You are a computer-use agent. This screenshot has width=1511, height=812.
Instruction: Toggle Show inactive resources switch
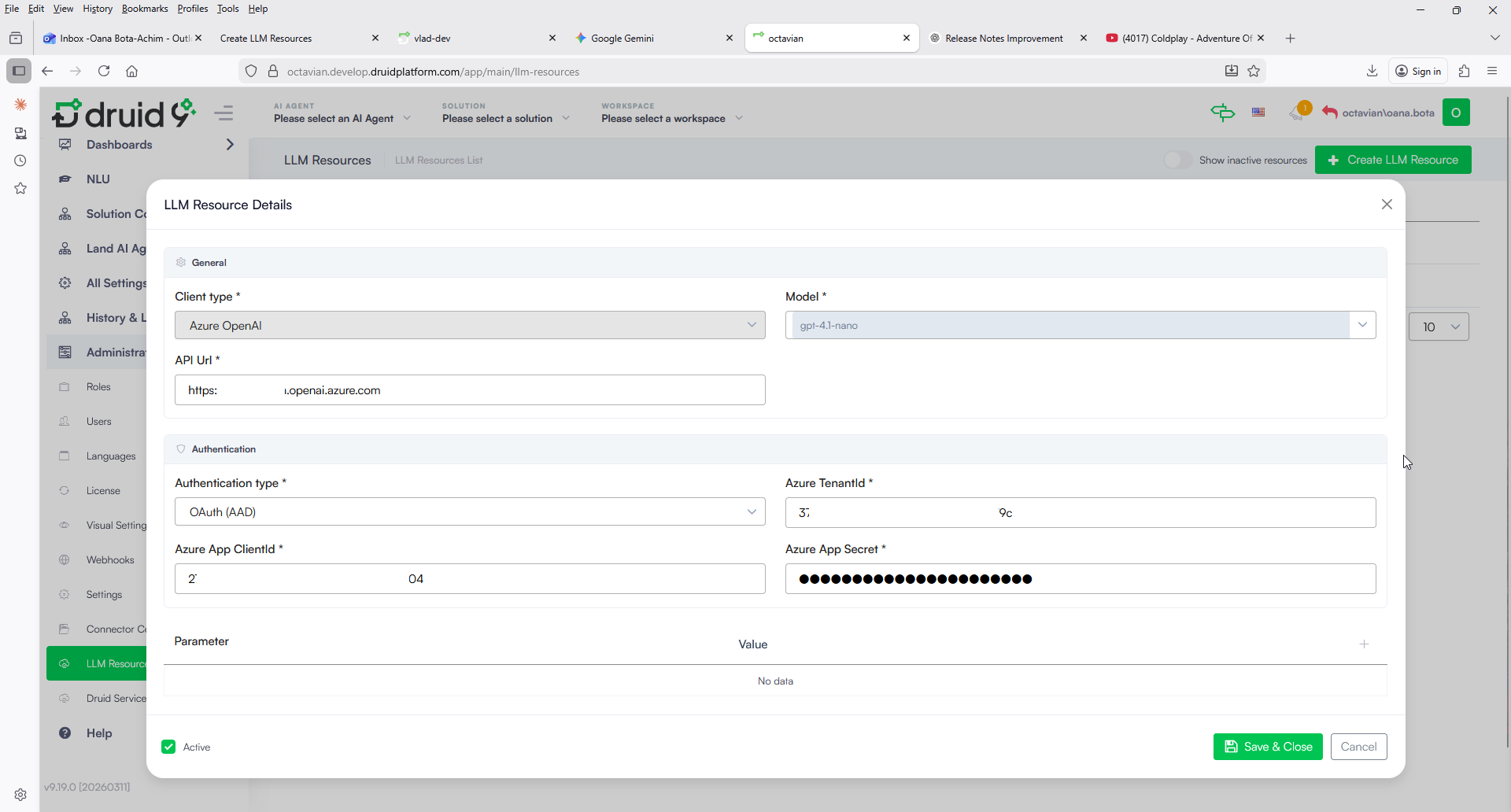(x=1177, y=160)
